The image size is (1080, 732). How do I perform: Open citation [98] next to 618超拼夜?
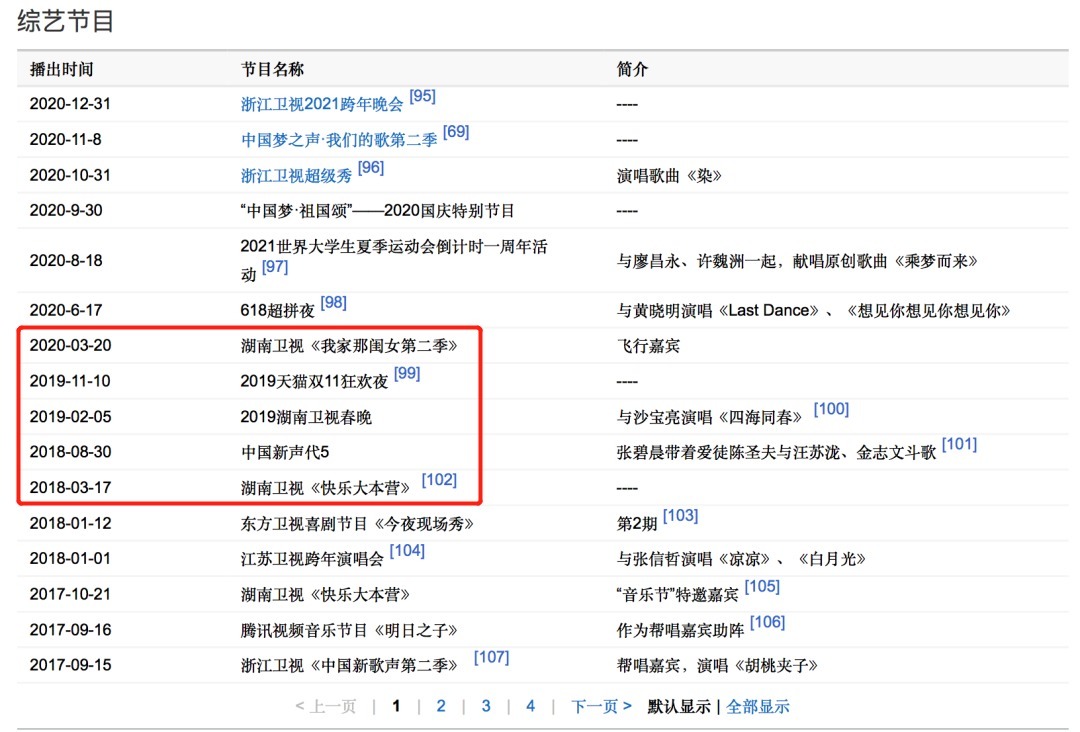[333, 302]
